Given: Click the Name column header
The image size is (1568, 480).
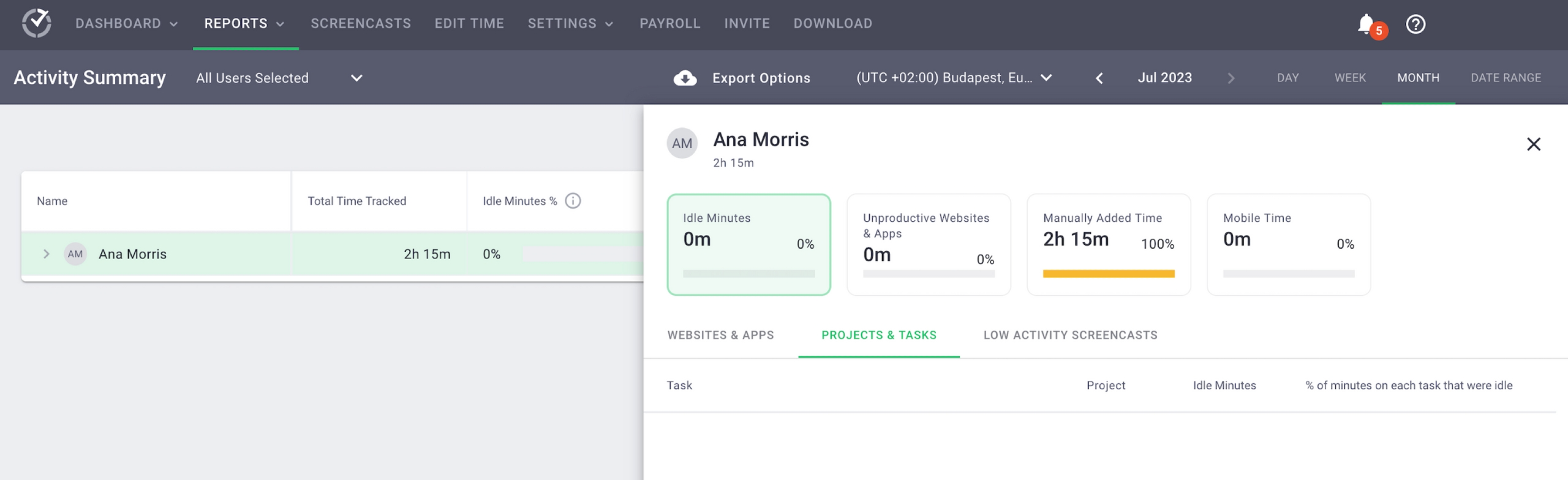Looking at the screenshot, I should [52, 201].
